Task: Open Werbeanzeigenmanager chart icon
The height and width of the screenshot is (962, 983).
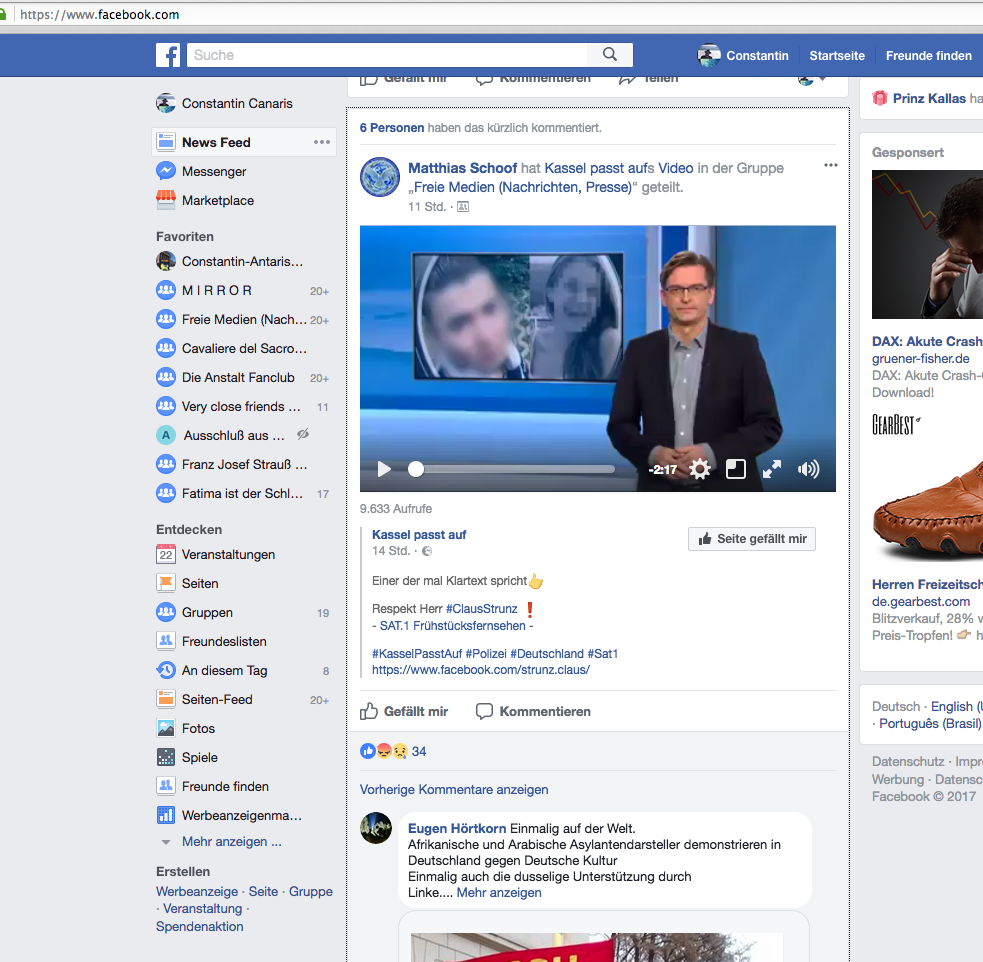Action: [166, 815]
